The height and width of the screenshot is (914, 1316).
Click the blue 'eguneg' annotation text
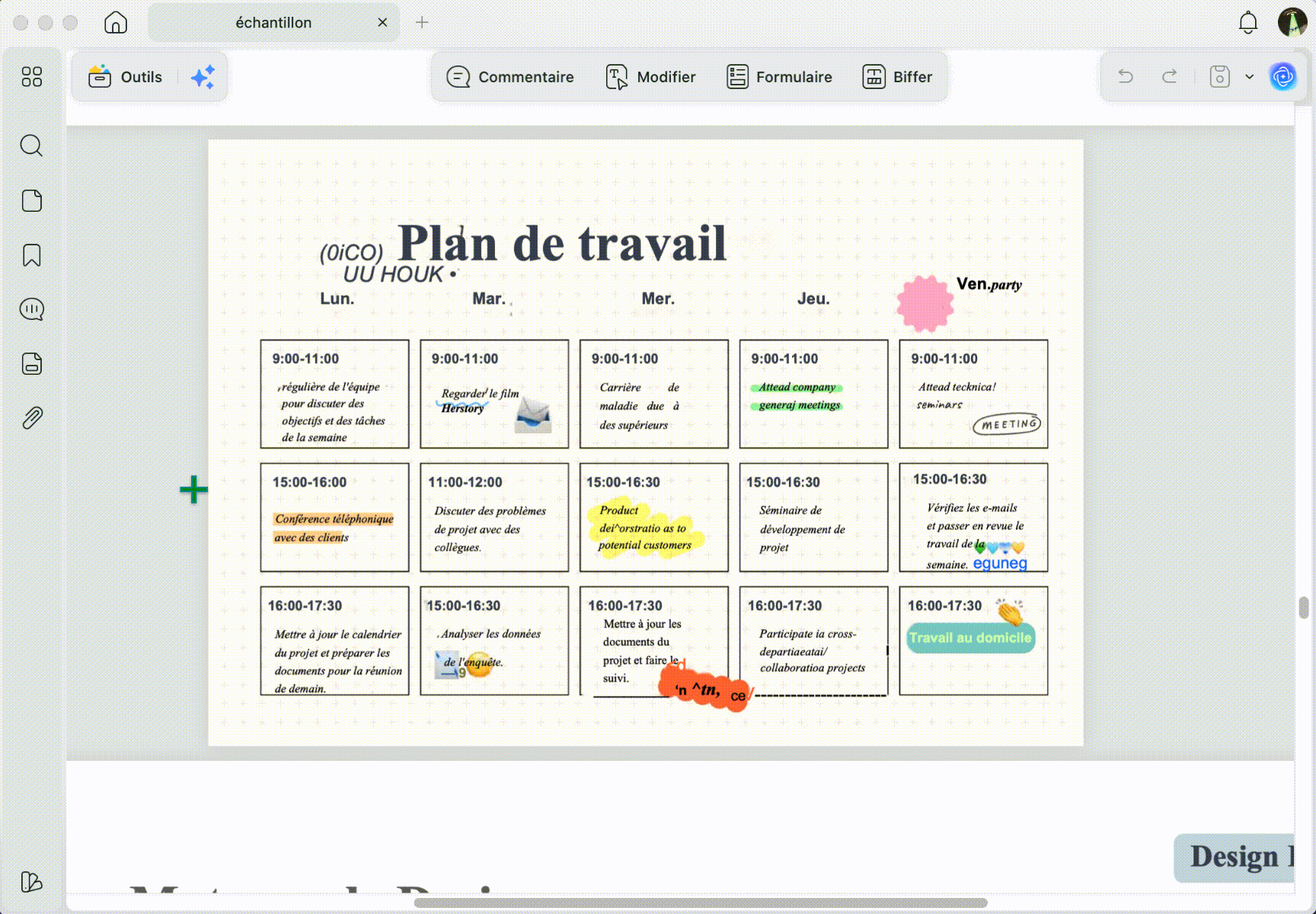pos(1000,564)
